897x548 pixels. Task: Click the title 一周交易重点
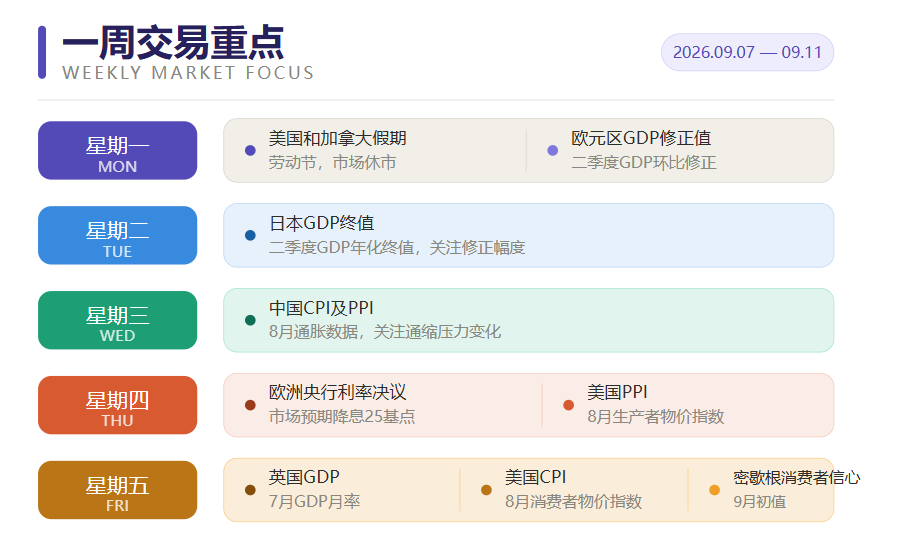(173, 43)
